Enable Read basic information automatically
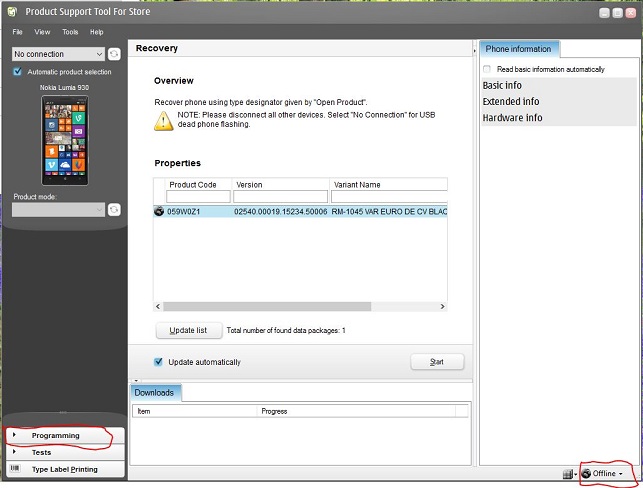The height and width of the screenshot is (488, 643). (x=487, y=69)
